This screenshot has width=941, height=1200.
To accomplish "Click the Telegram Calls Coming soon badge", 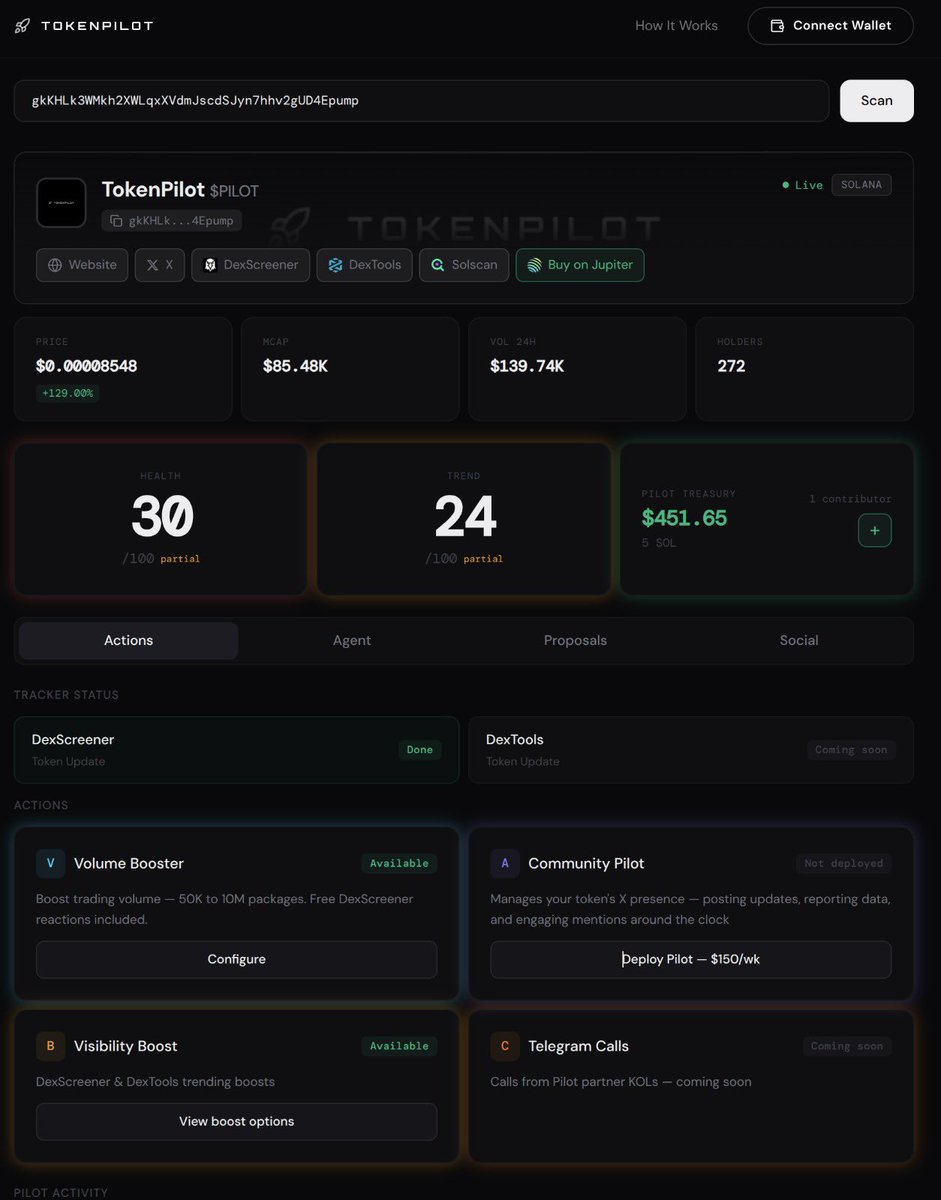I will pos(847,1046).
